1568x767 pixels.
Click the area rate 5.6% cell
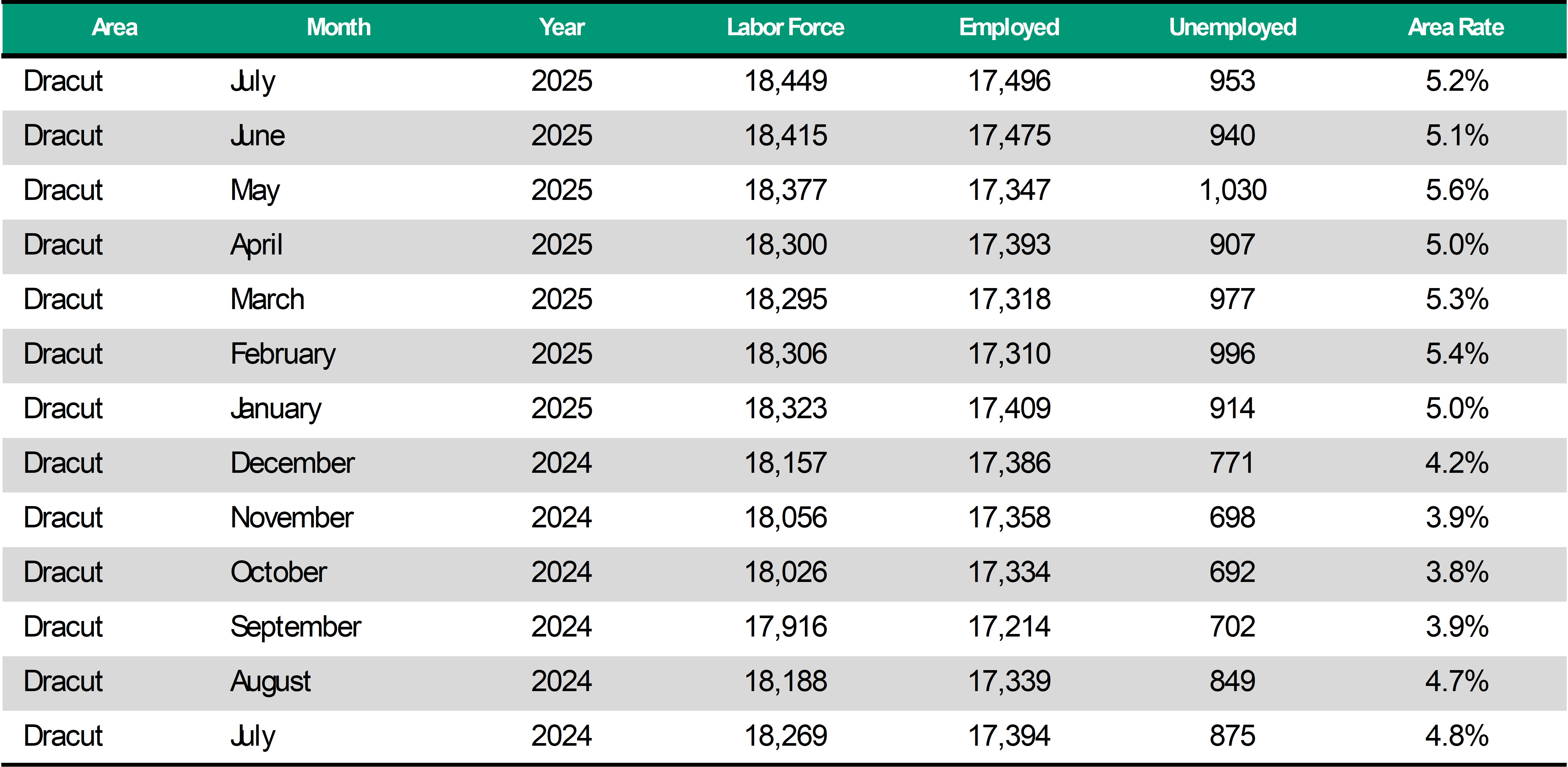coord(1457,191)
